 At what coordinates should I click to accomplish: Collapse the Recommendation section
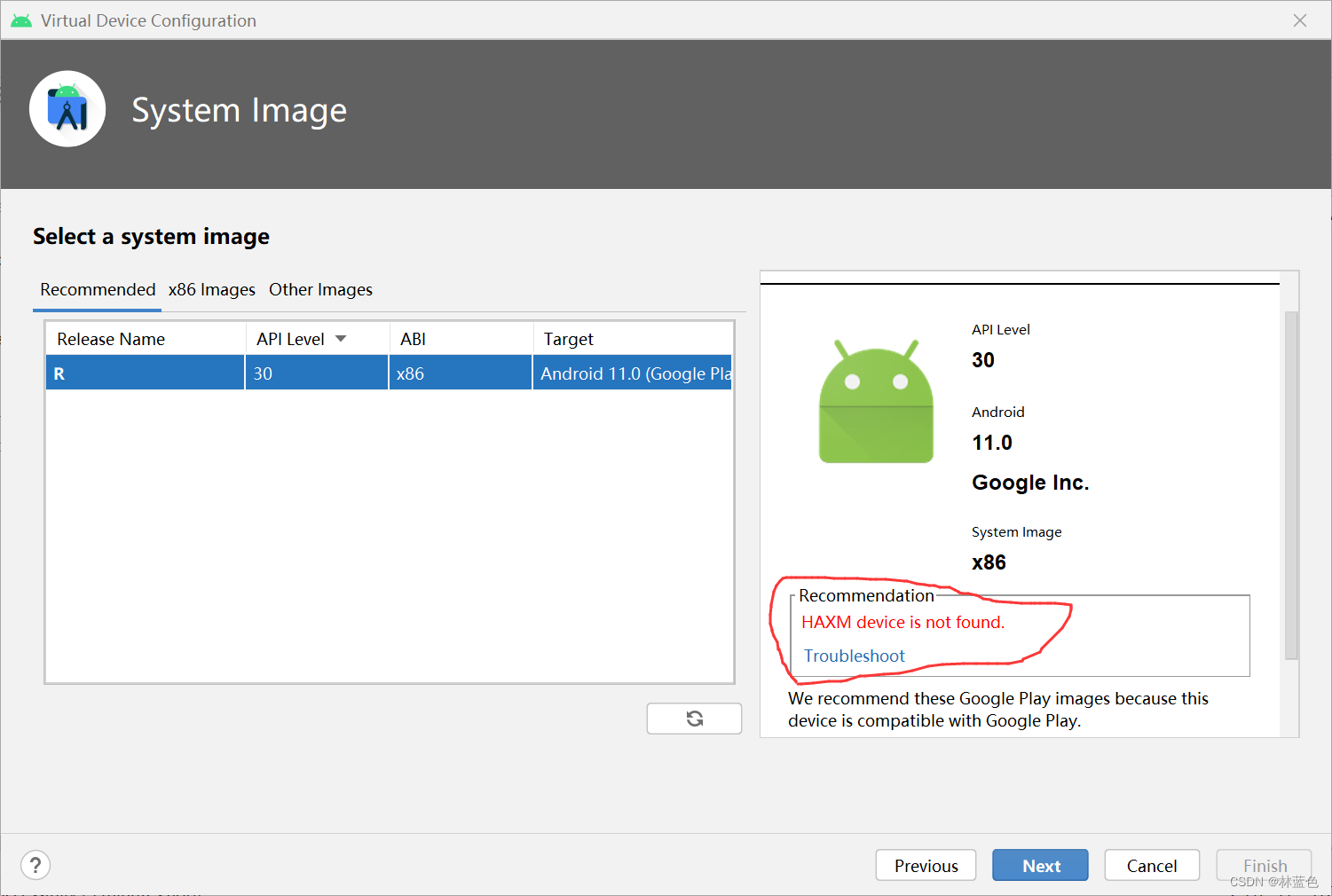[867, 595]
